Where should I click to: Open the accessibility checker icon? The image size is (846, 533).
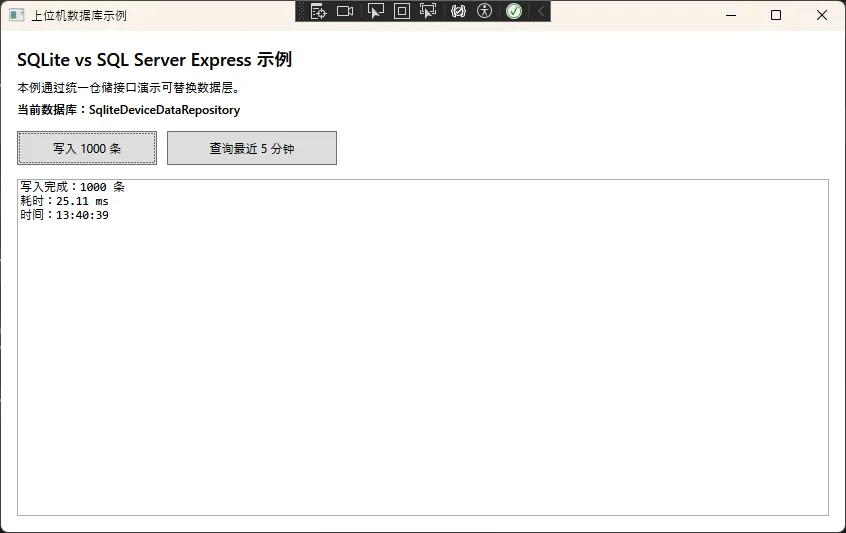click(x=485, y=11)
